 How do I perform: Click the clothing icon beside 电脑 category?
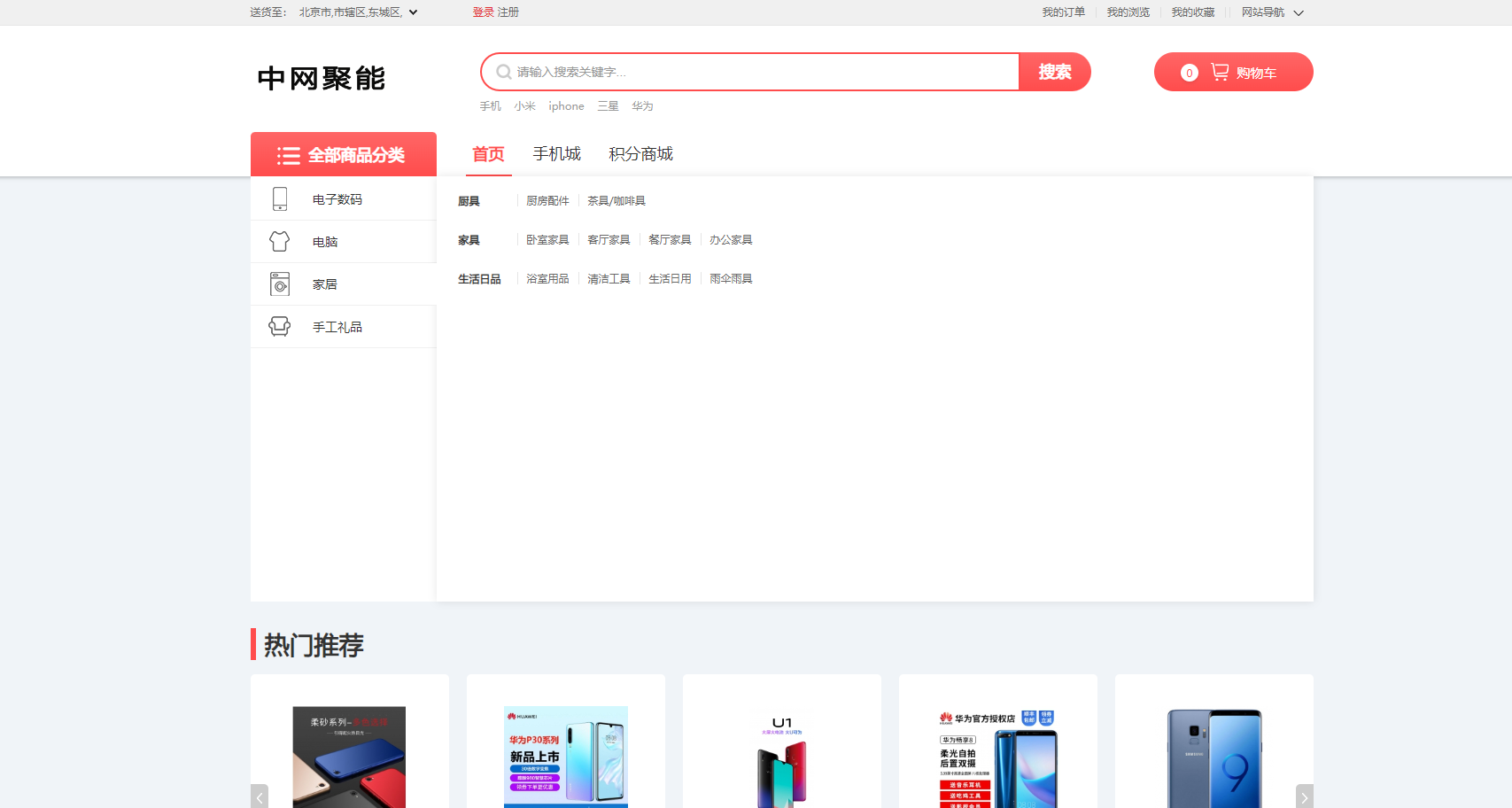[280, 240]
